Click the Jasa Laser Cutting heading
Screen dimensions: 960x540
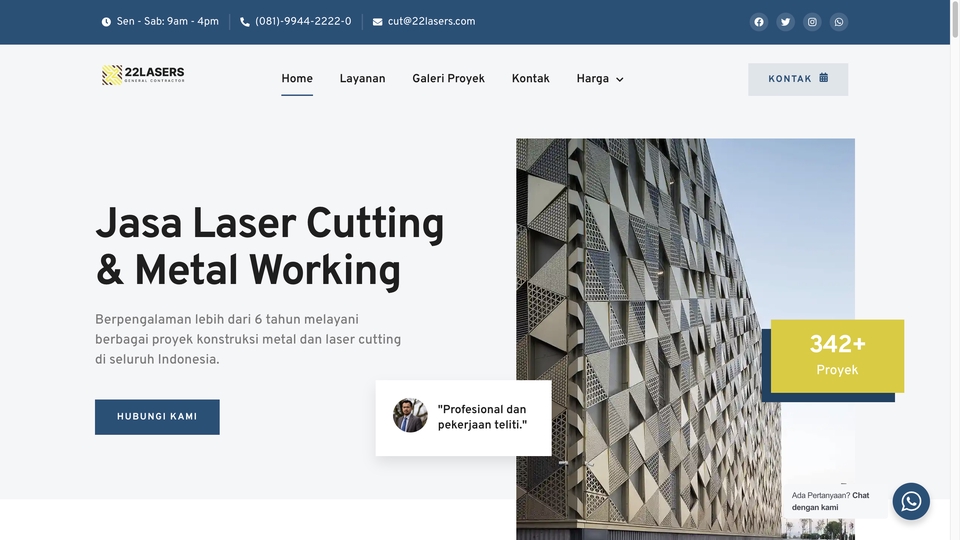click(x=269, y=247)
